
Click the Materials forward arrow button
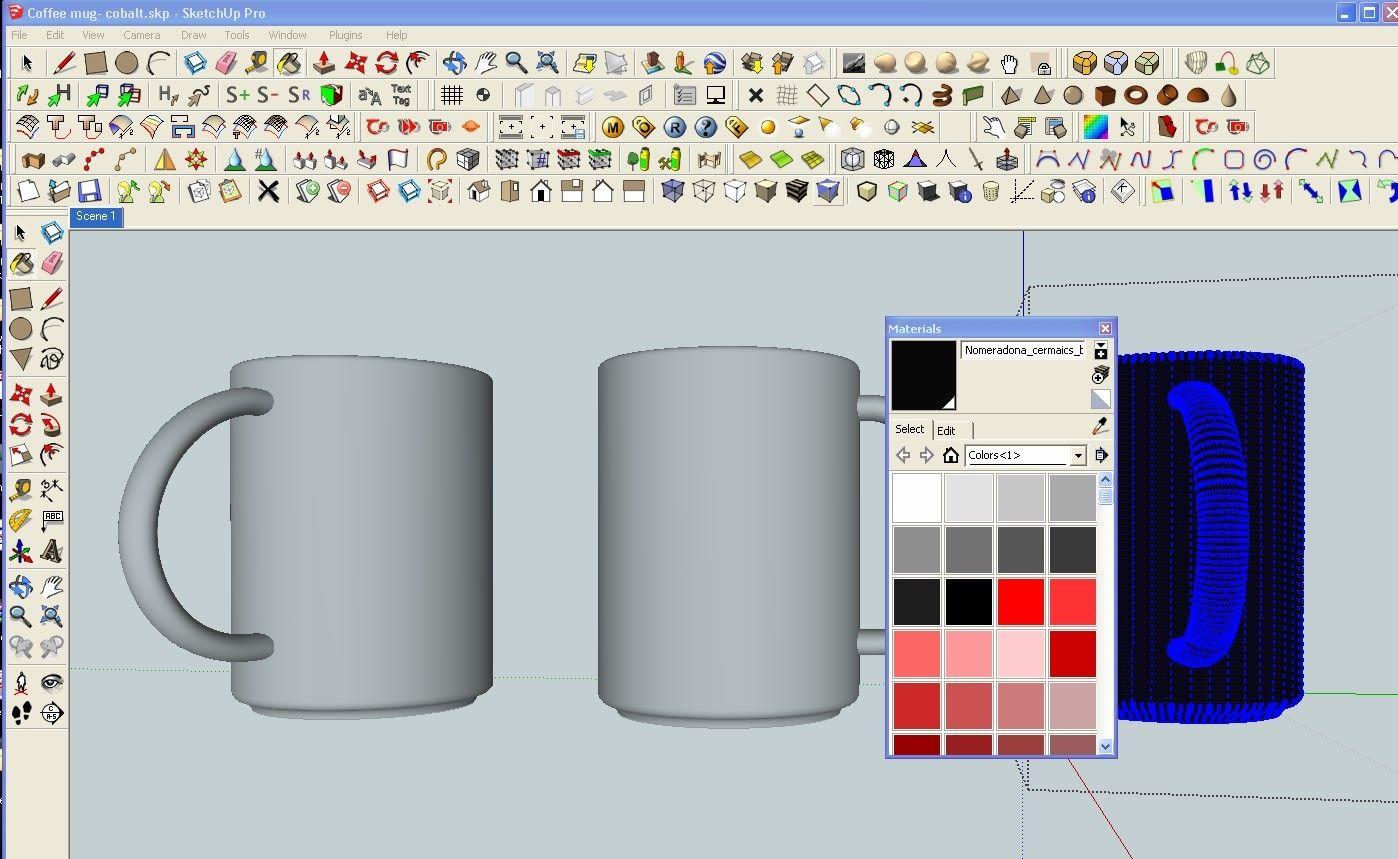click(926, 456)
